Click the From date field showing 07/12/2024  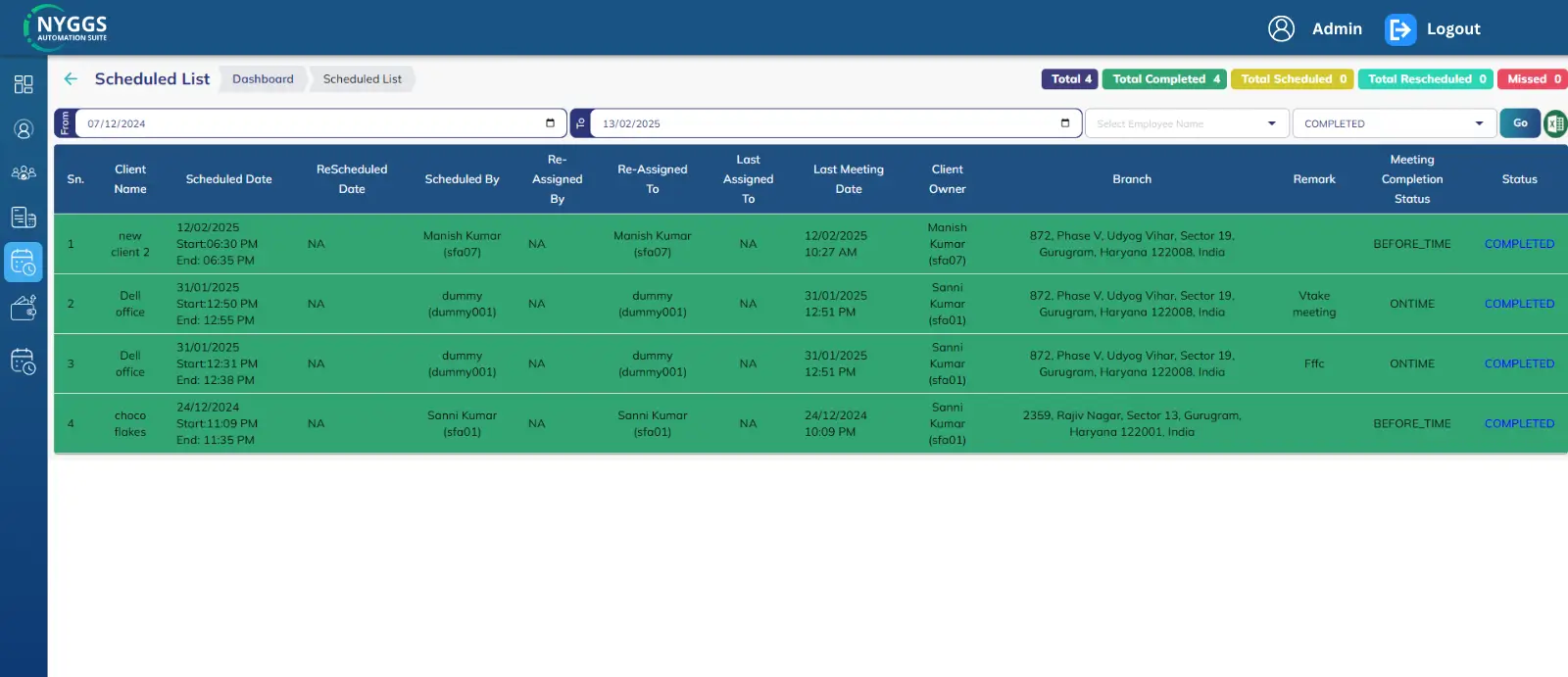pyautogui.click(x=314, y=123)
